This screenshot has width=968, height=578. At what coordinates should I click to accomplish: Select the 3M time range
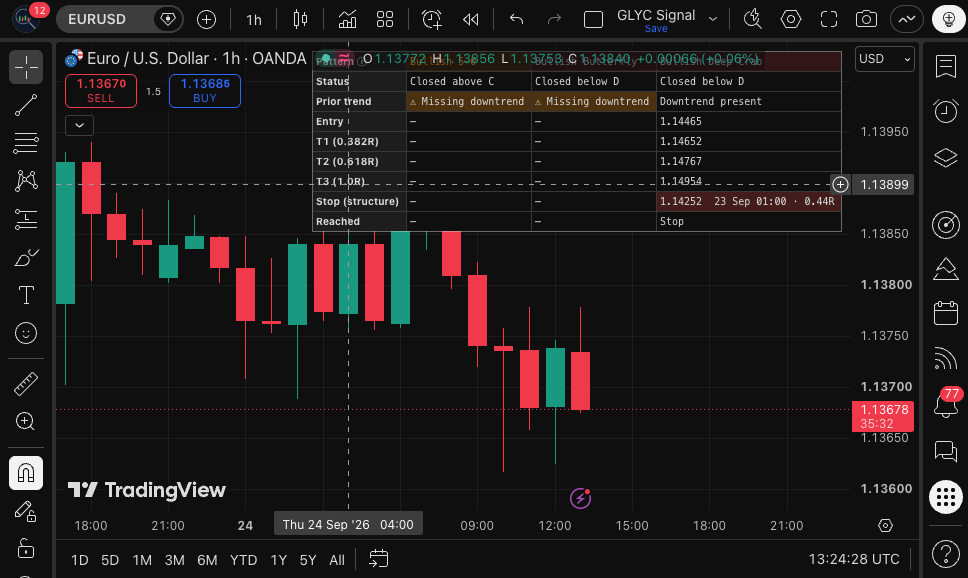tap(175, 560)
